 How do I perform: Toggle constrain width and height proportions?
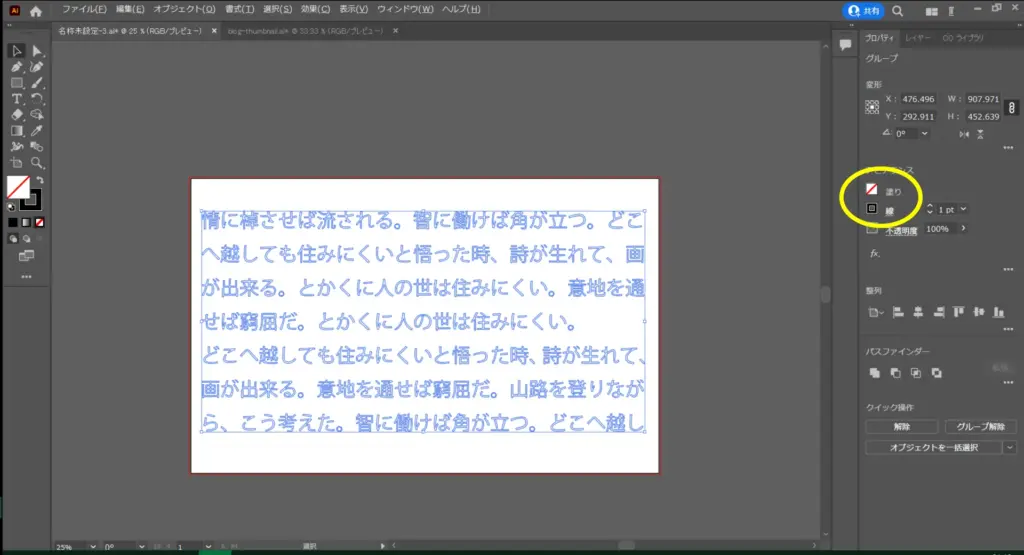click(1012, 108)
